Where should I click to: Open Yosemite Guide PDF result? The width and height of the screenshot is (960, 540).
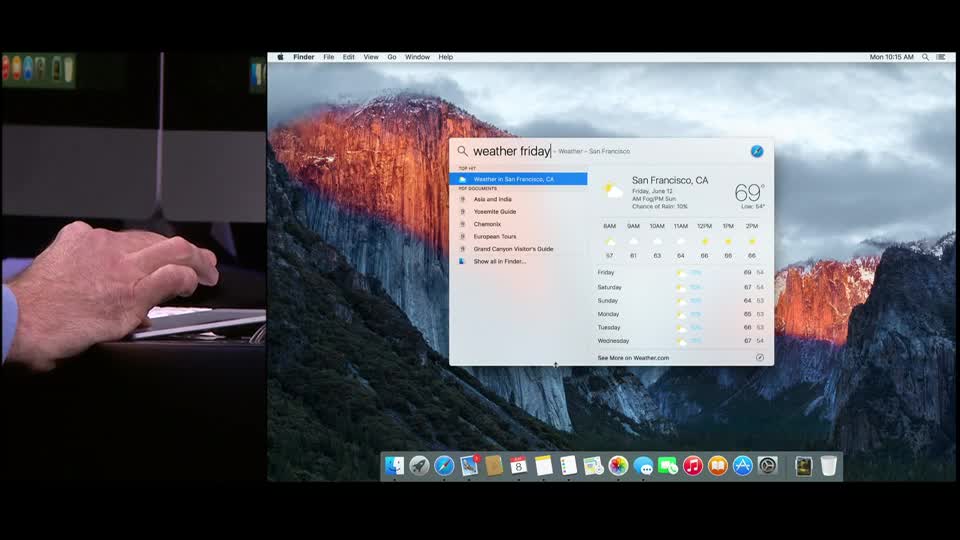click(495, 212)
